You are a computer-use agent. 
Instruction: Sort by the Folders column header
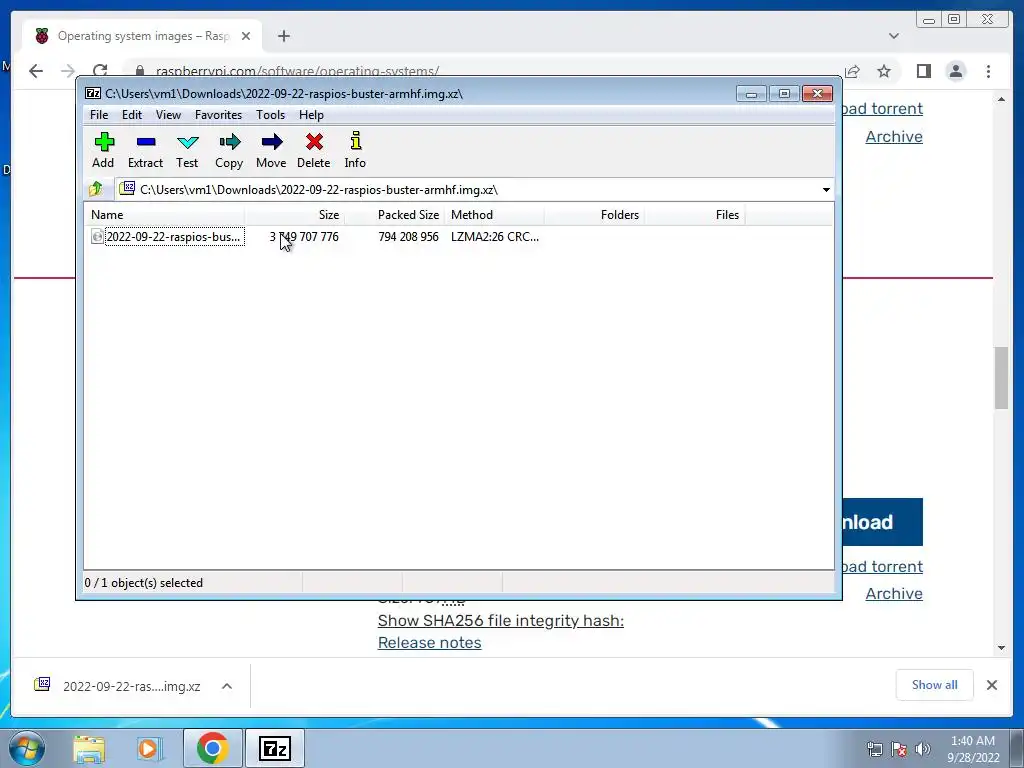[594, 215]
